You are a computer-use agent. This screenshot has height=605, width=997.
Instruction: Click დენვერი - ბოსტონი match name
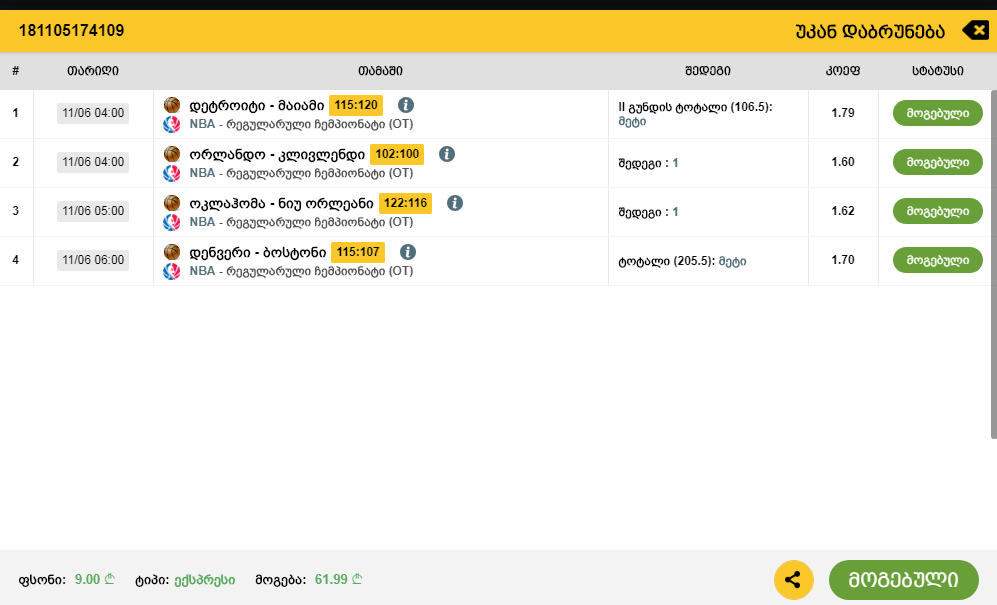pyautogui.click(x=258, y=253)
